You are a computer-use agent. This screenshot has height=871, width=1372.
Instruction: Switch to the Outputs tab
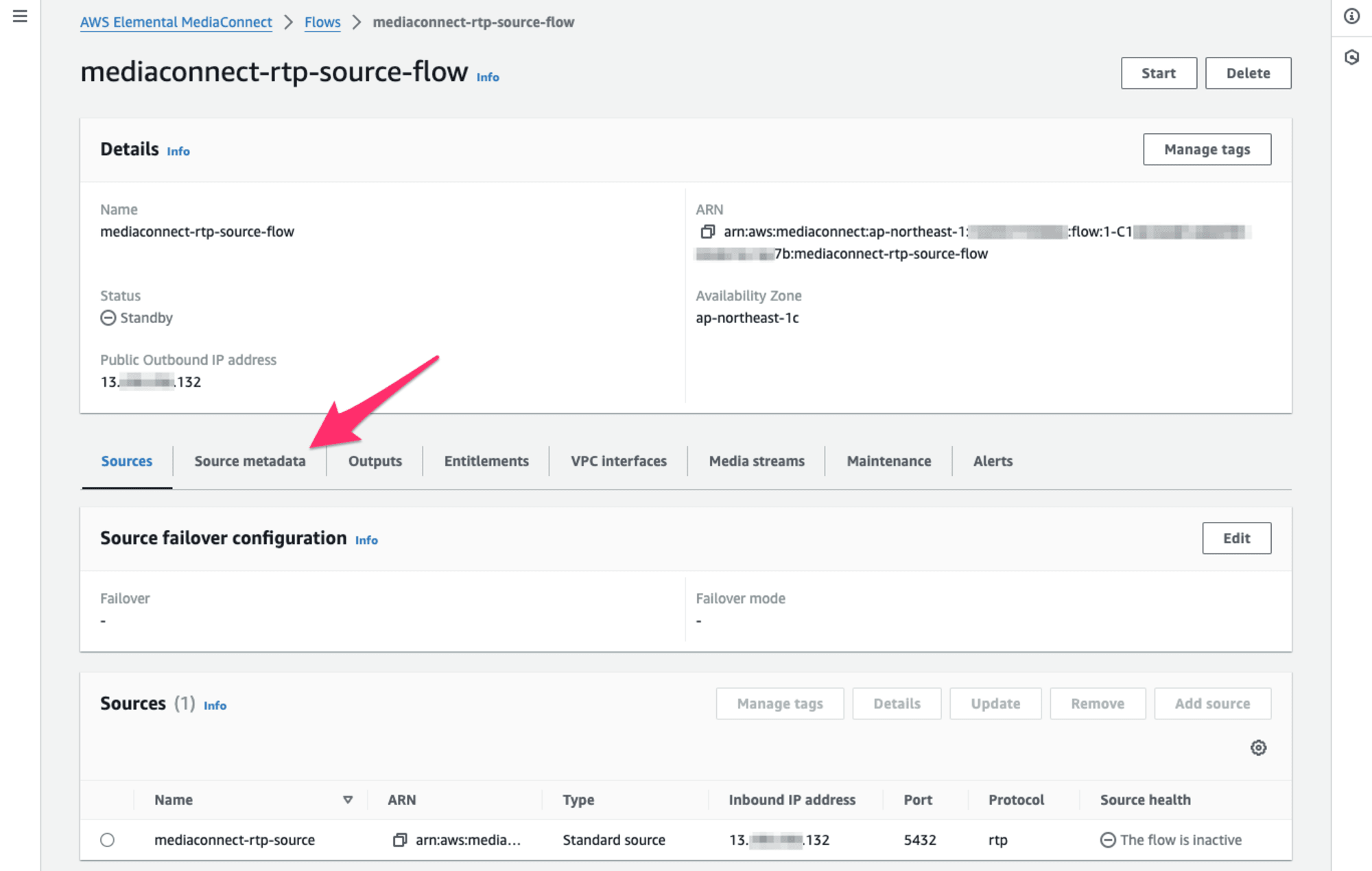coord(375,461)
